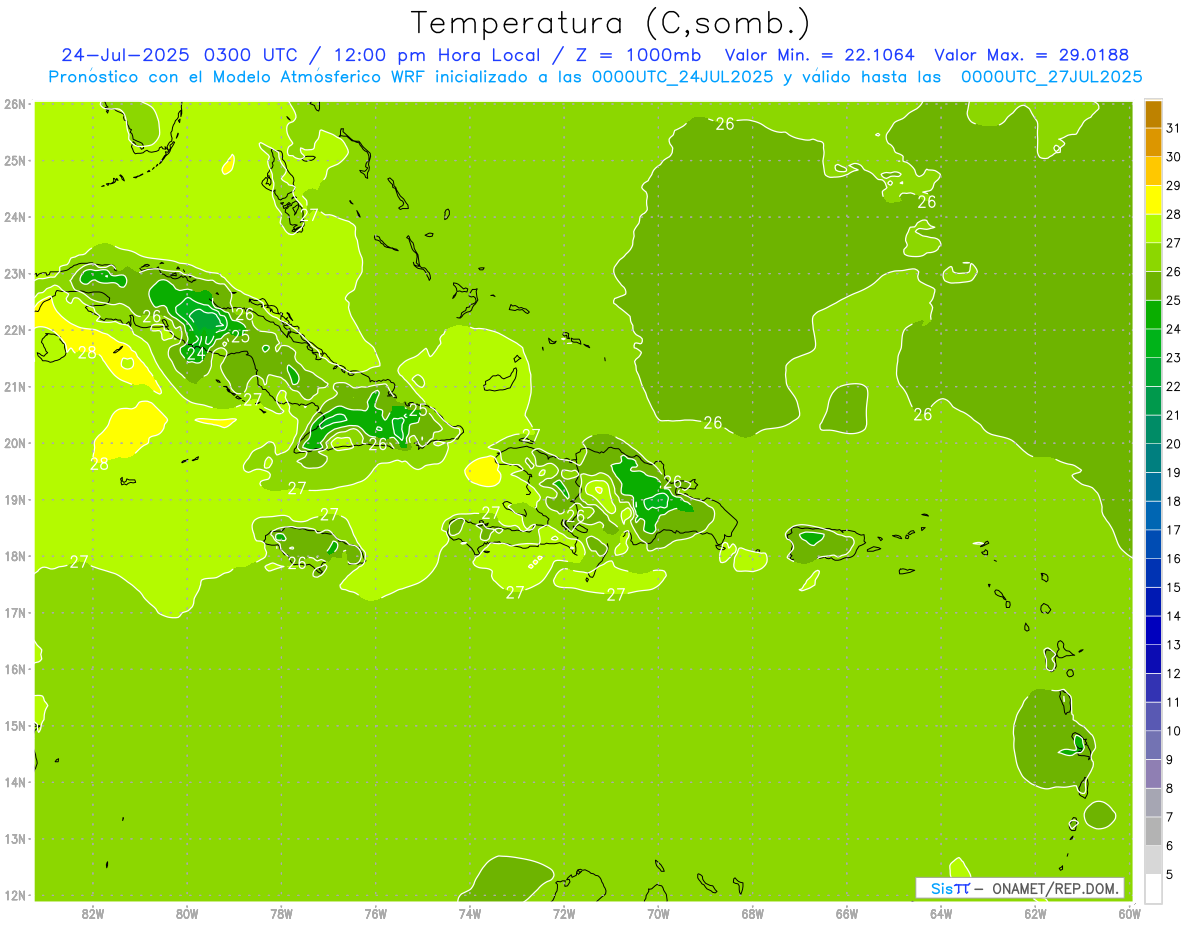
Task: Select the 22N latitude axis label
Action: coord(14,330)
